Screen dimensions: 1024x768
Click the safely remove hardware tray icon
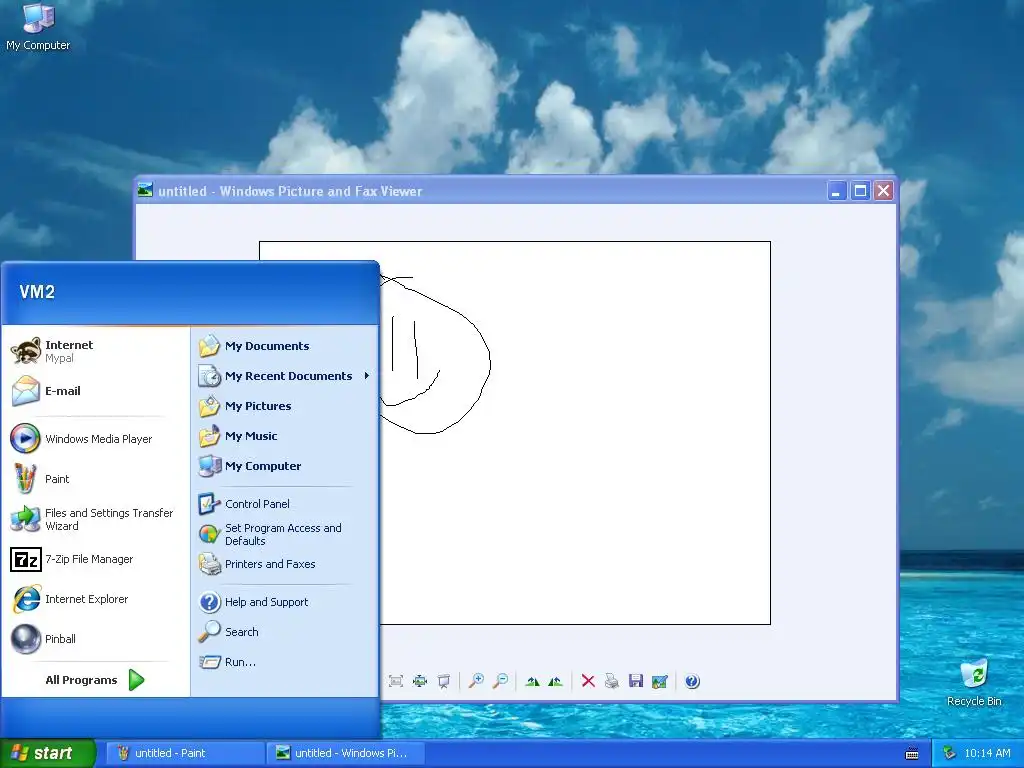[950, 753]
